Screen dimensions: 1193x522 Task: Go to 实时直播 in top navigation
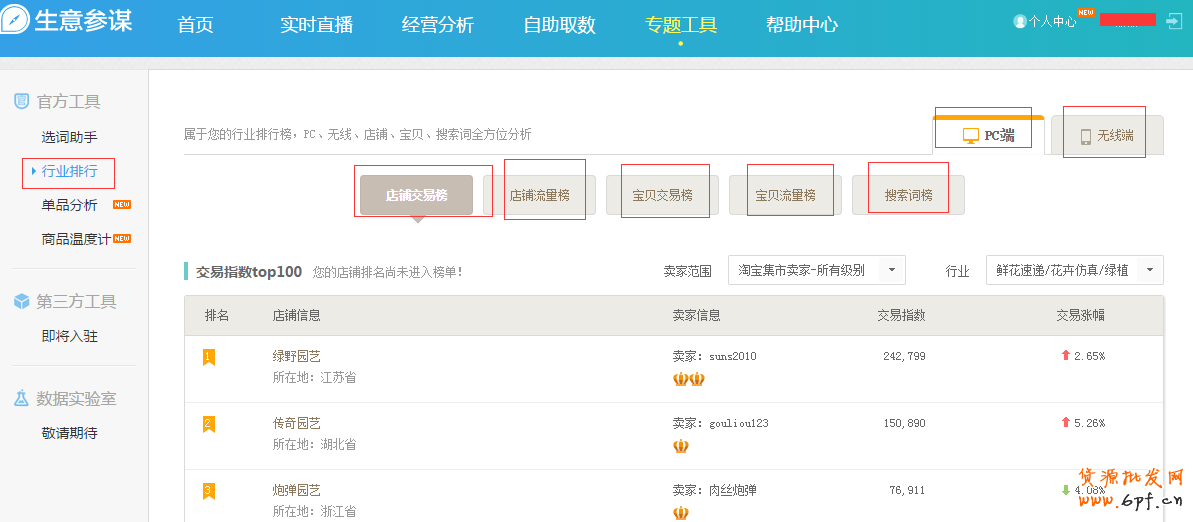[x=316, y=25]
